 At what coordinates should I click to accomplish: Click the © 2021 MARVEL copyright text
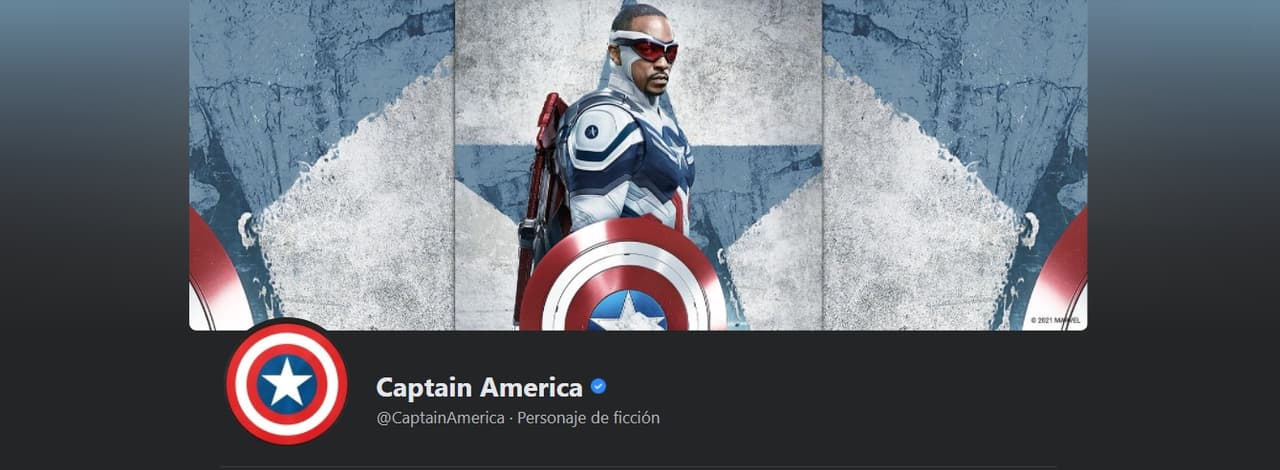pyautogui.click(x=1055, y=321)
